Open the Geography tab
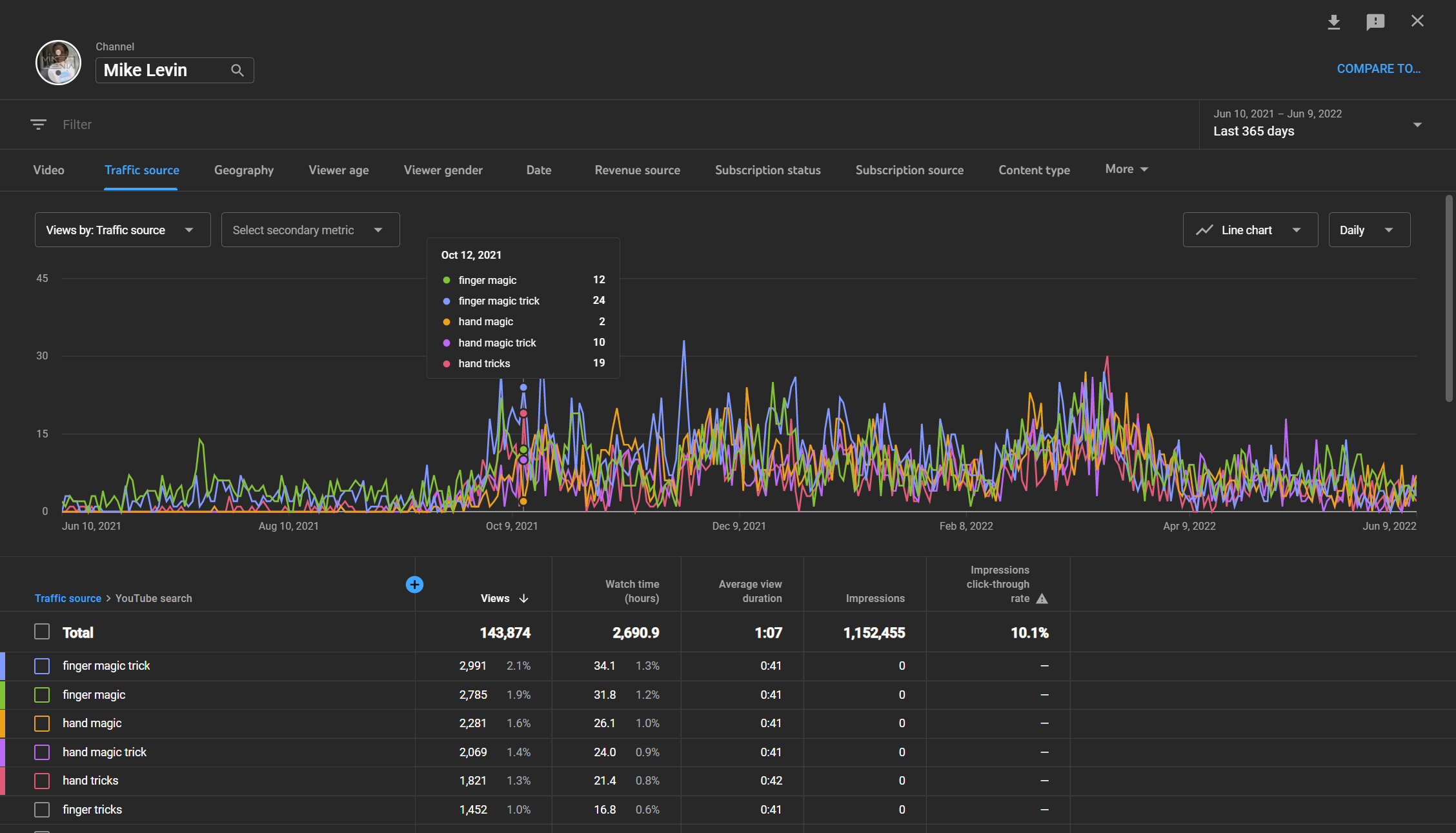 (x=244, y=170)
